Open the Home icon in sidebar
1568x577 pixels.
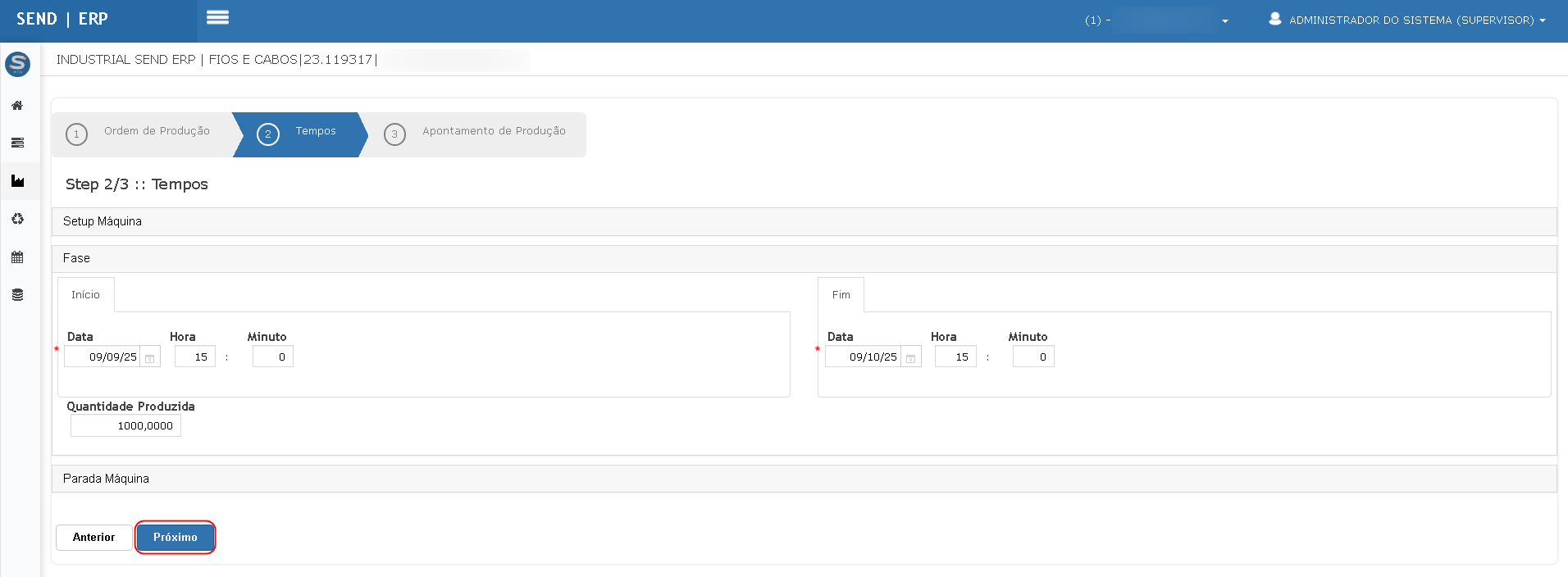[17, 106]
